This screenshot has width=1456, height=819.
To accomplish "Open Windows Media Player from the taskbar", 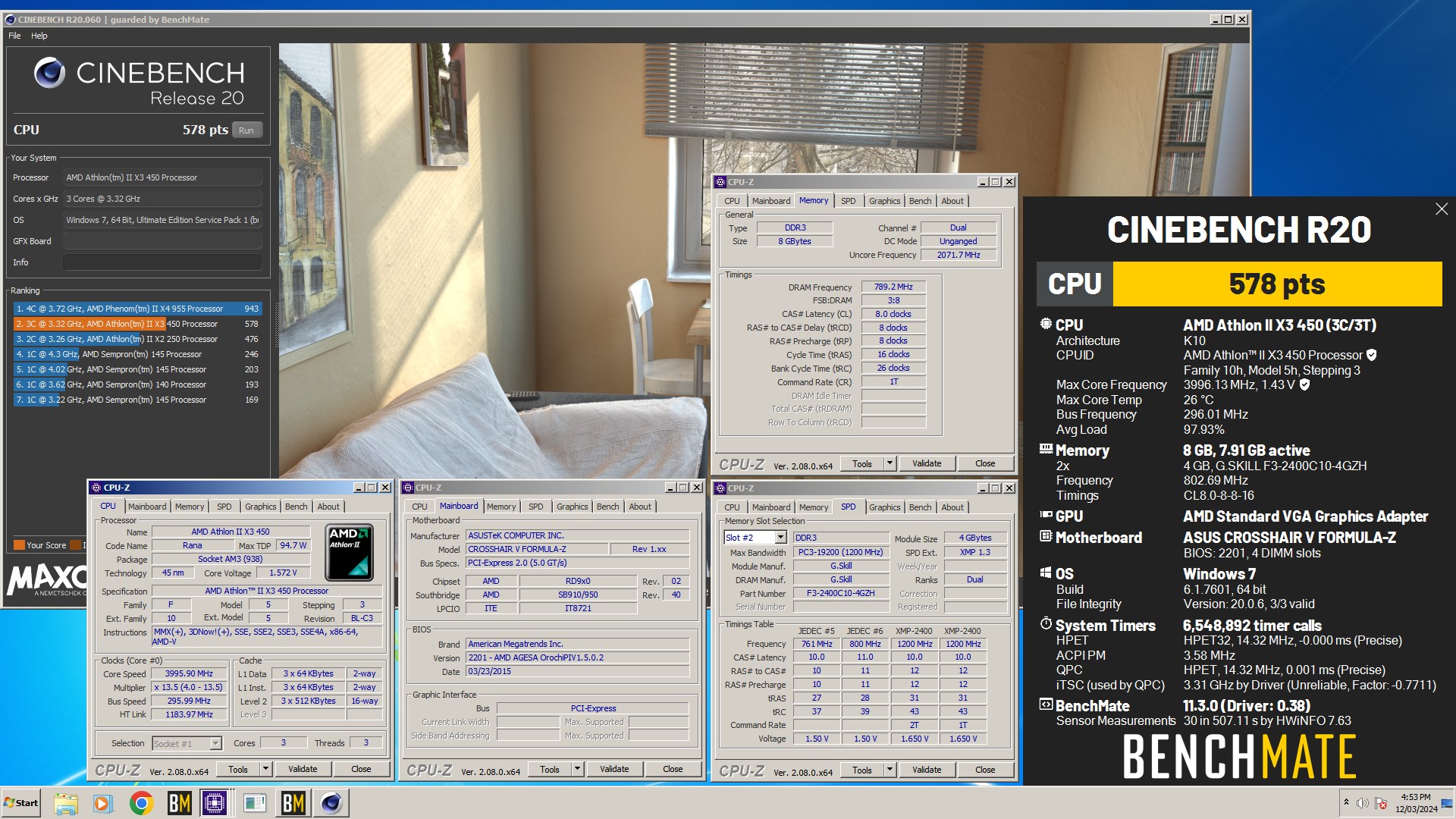I will tap(102, 803).
